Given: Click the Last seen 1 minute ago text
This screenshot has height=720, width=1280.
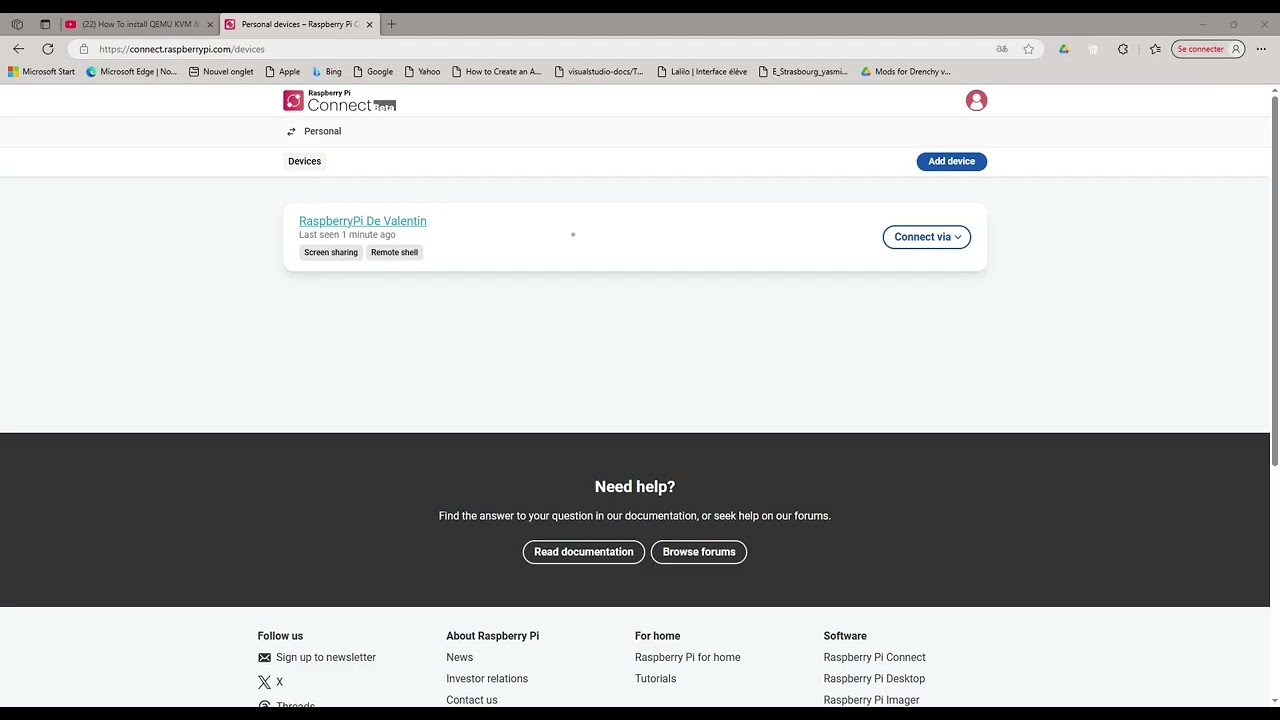Looking at the screenshot, I should [x=347, y=235].
